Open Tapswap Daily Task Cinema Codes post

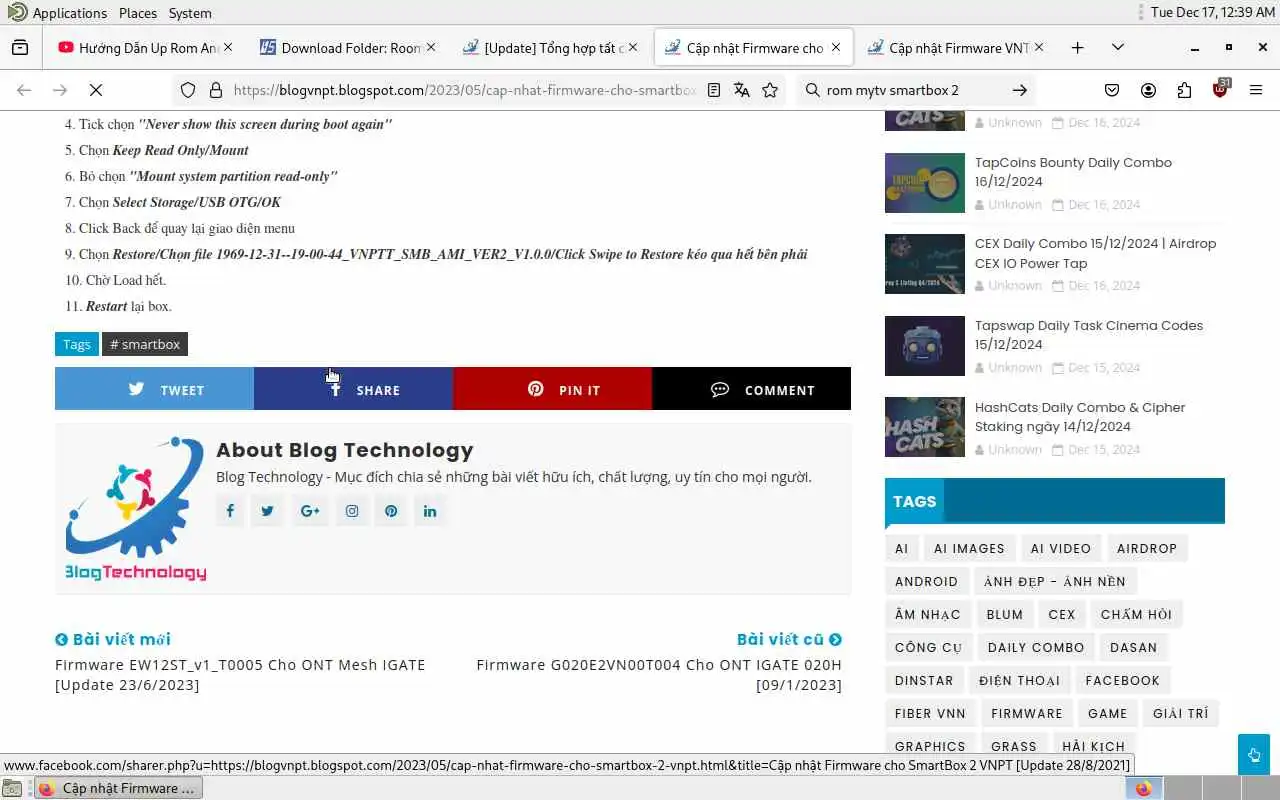(x=1089, y=335)
